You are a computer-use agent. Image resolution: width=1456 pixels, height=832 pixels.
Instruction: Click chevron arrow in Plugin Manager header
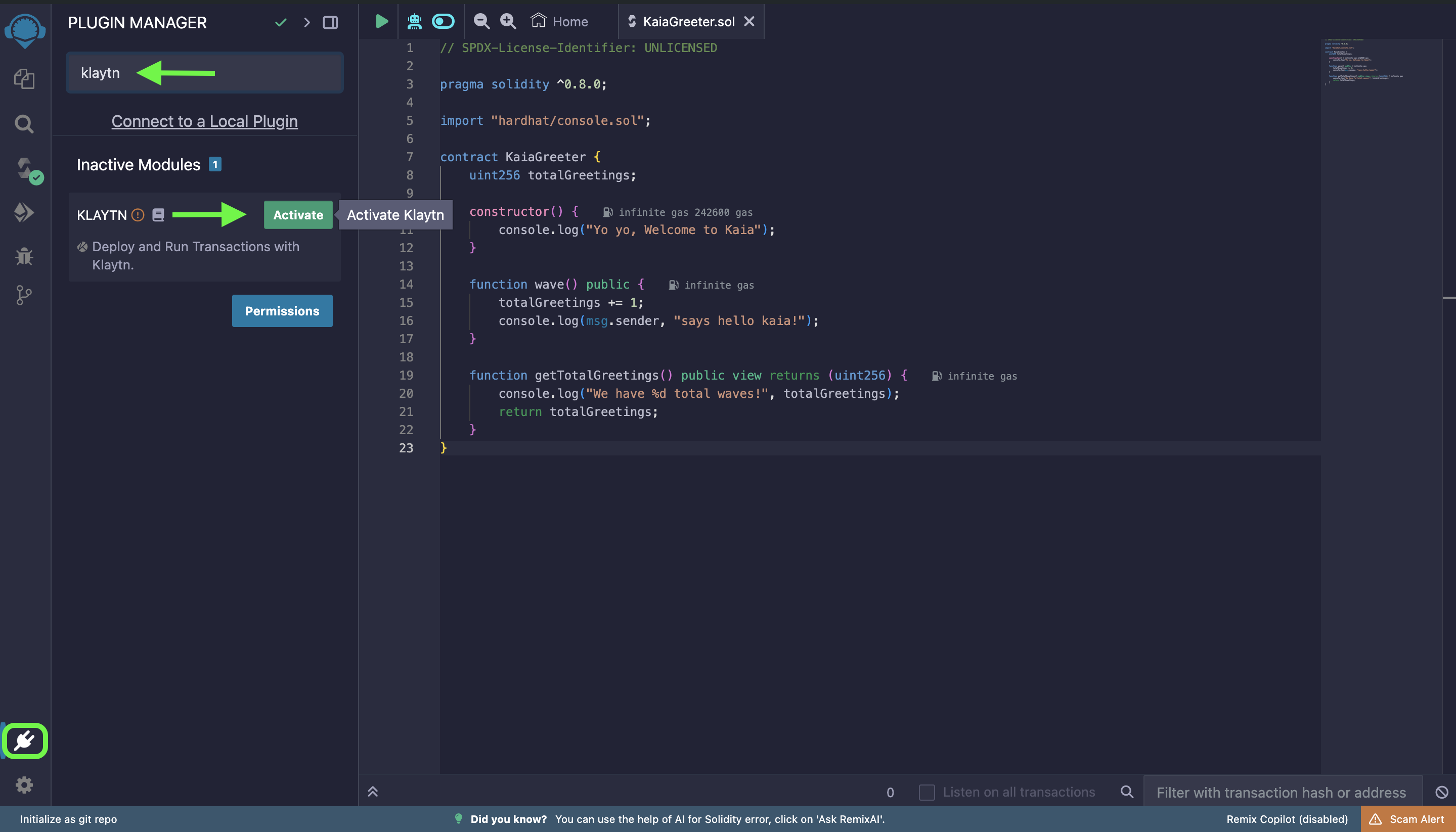point(307,23)
